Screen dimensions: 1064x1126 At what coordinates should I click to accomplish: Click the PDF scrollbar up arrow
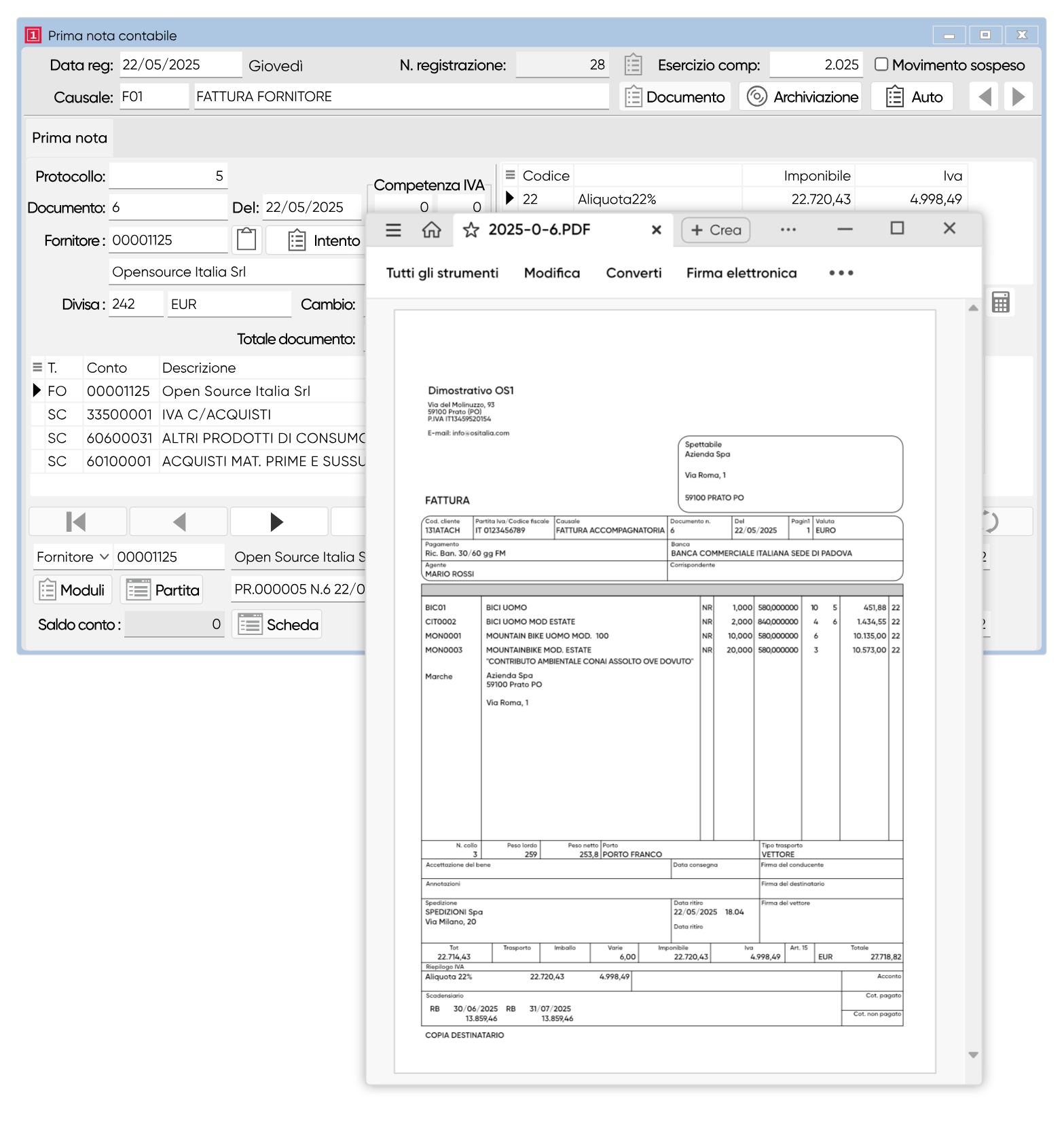coord(973,308)
